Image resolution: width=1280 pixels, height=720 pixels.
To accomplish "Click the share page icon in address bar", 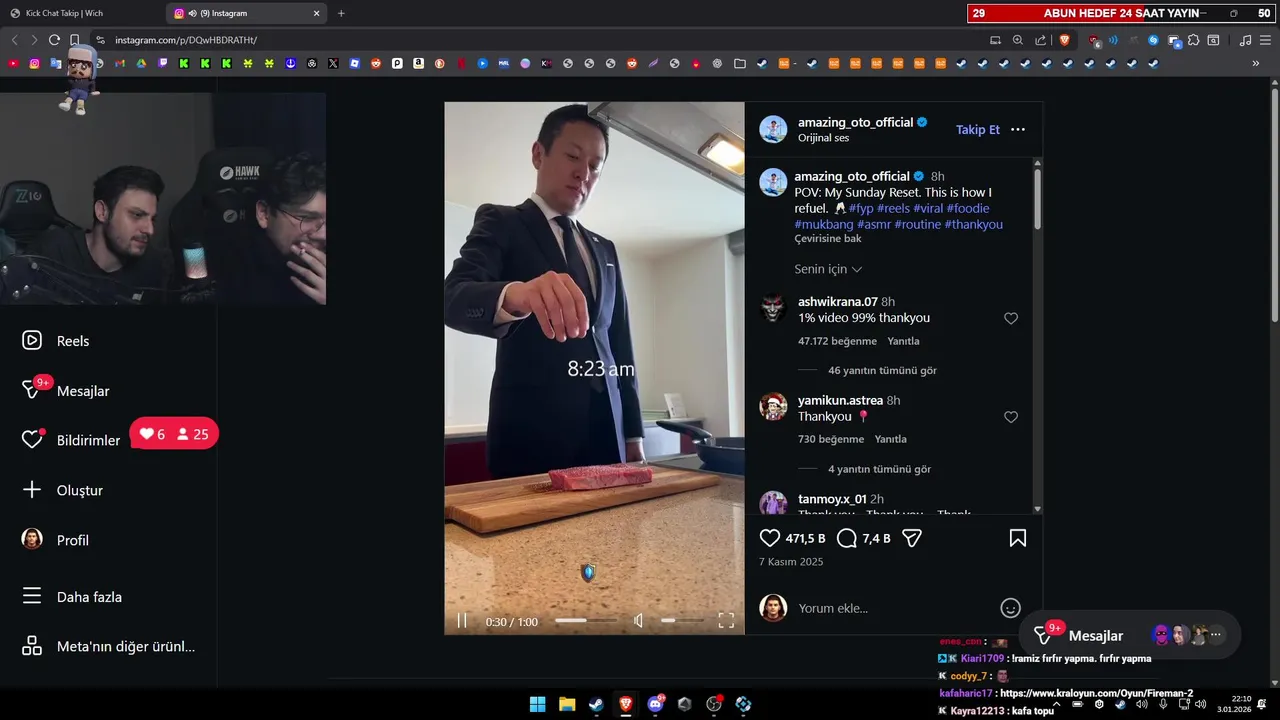I will (x=1040, y=40).
